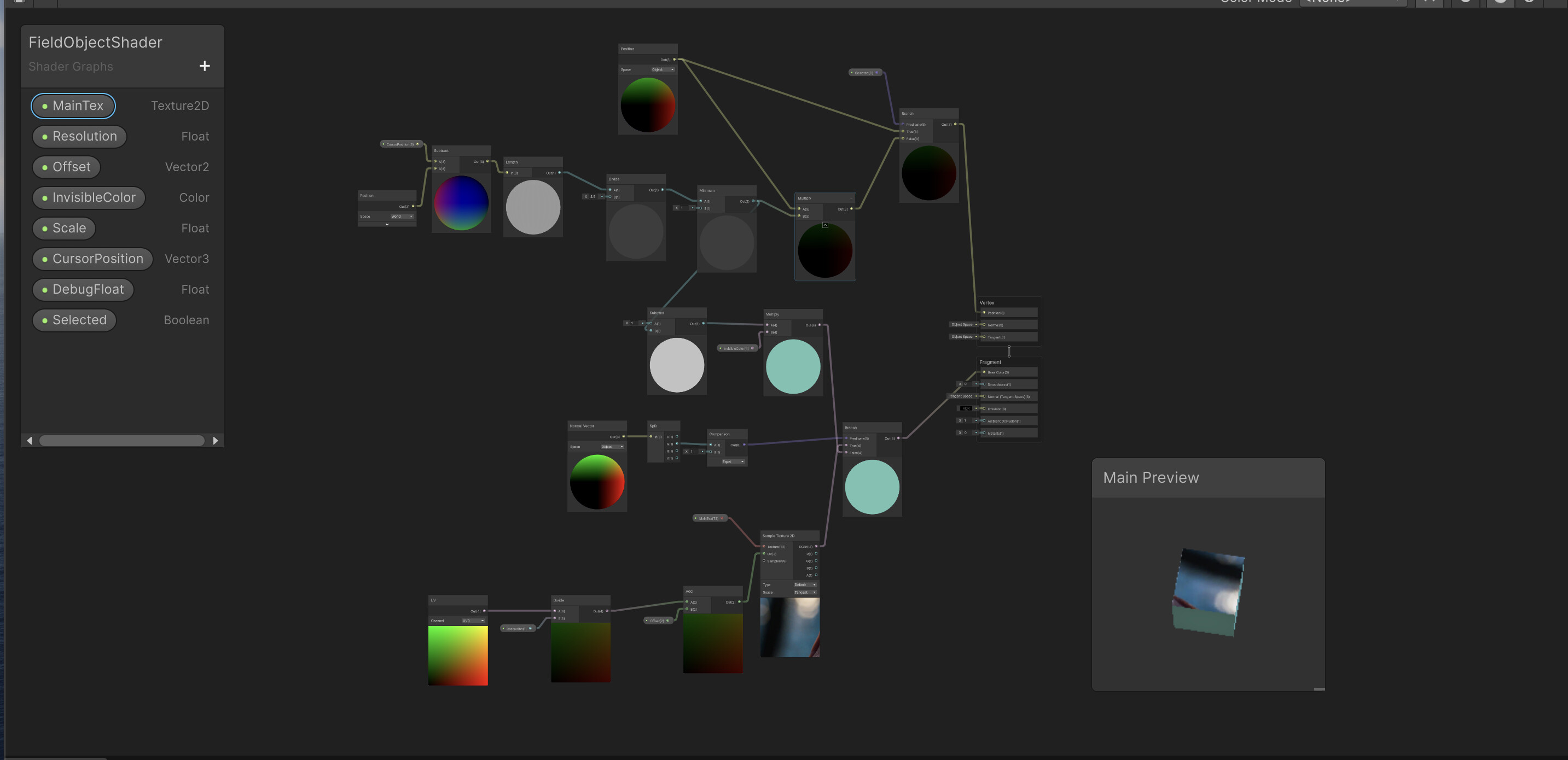Select the CursorPosition property in the blackboard
The width and height of the screenshot is (1568, 760).
click(x=92, y=259)
